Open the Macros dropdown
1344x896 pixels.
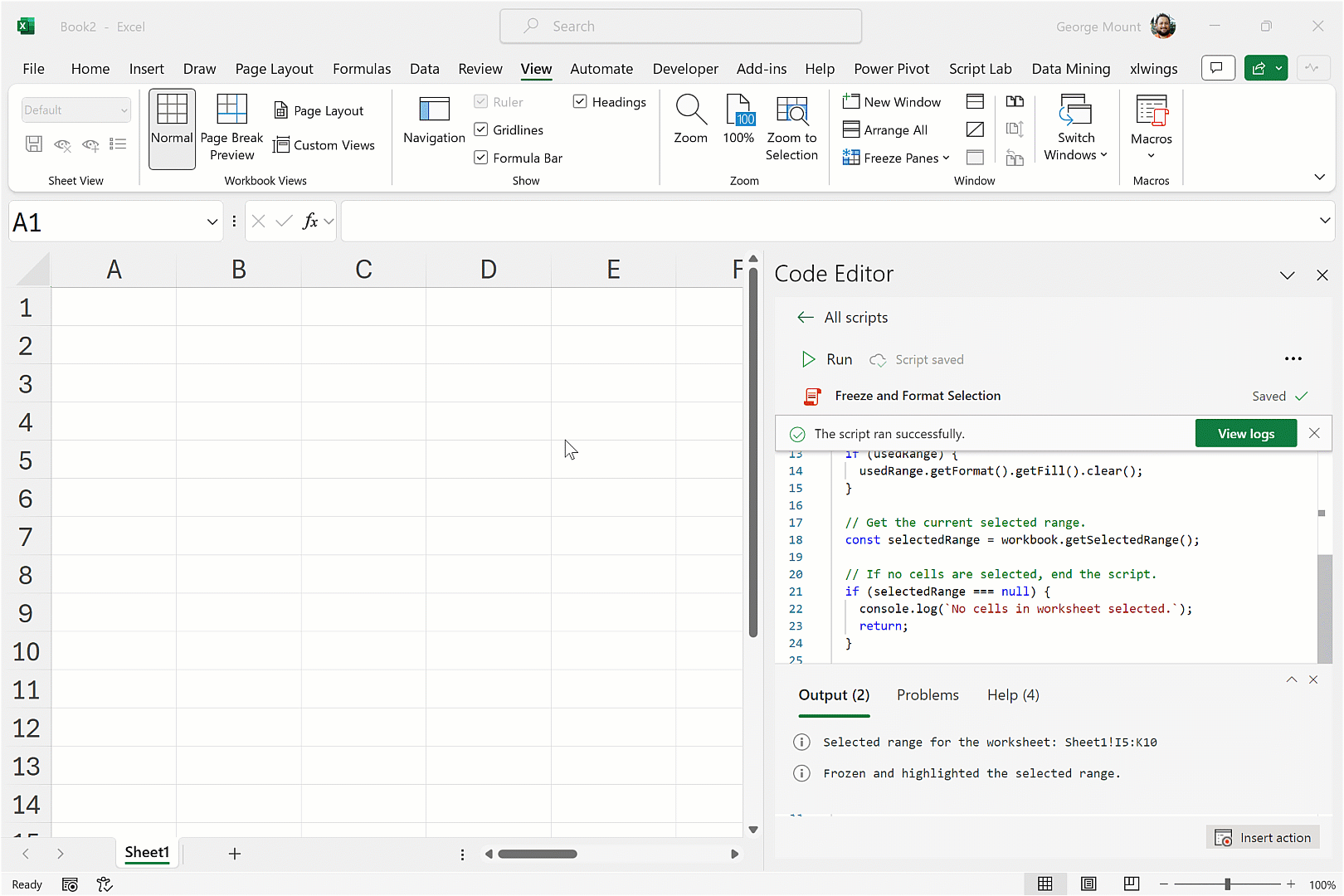tap(1151, 156)
